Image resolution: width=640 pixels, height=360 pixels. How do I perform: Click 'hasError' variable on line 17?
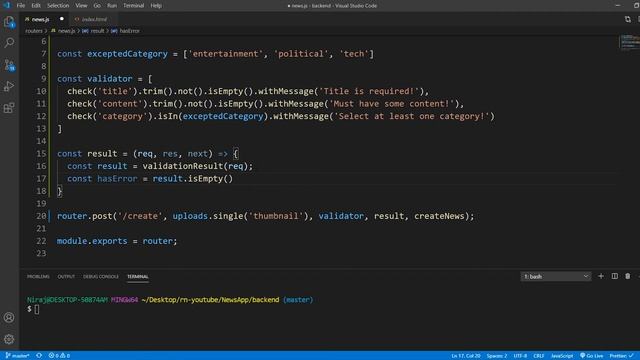[x=117, y=179]
